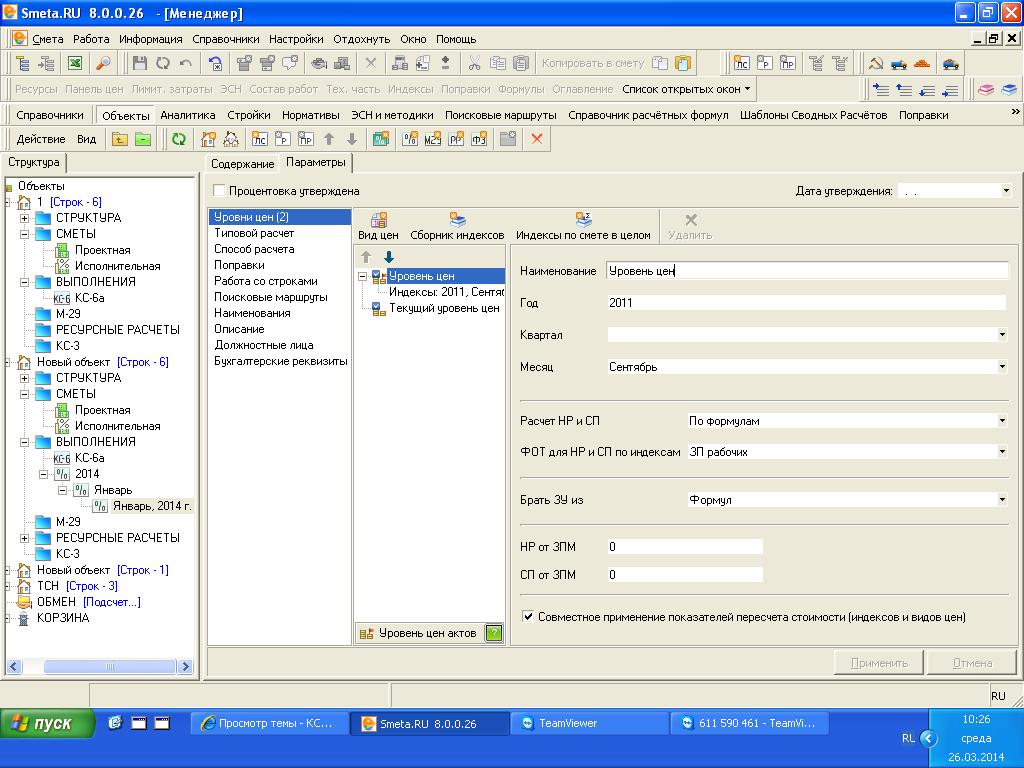Click the ФЗ icon in objects toolbar
Viewport: 1024px width, 768px height.
(479, 138)
